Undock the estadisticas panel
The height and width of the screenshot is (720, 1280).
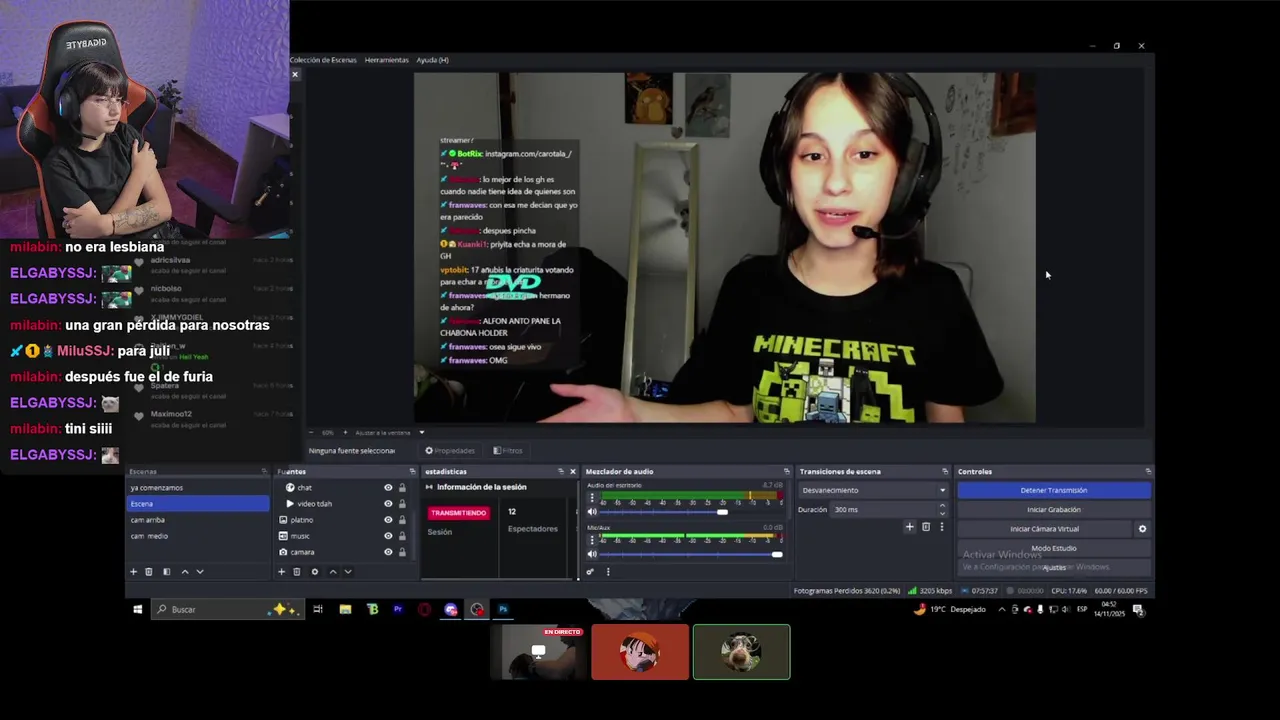(560, 471)
